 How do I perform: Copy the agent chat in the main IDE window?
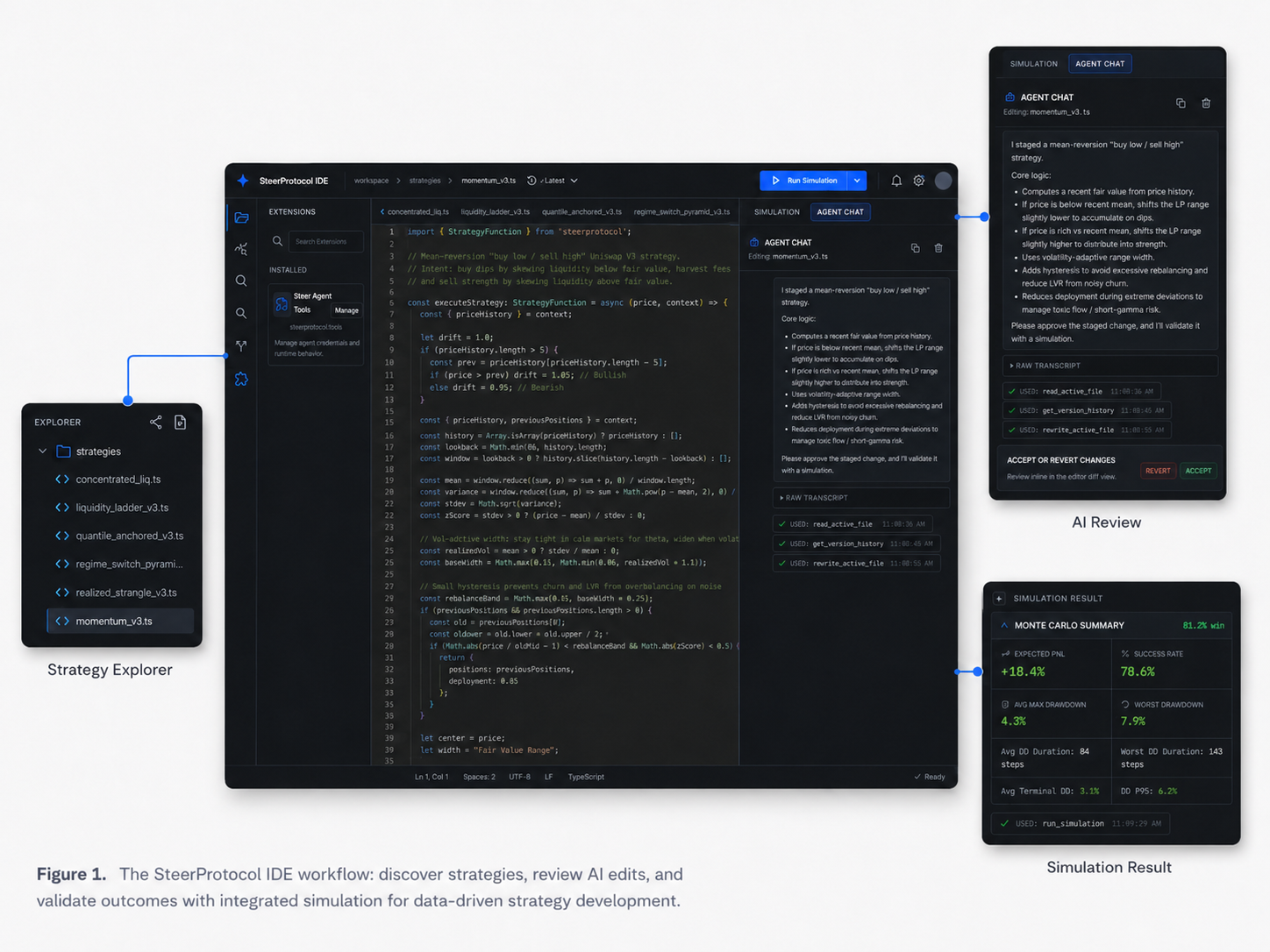click(x=915, y=248)
